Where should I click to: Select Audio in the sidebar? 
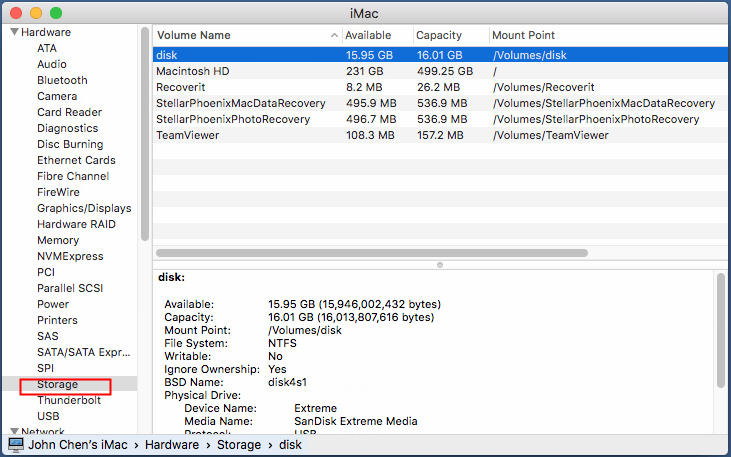[x=52, y=64]
